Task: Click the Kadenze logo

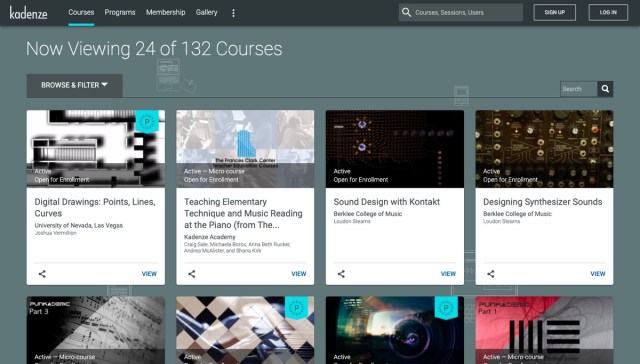Action: point(29,13)
